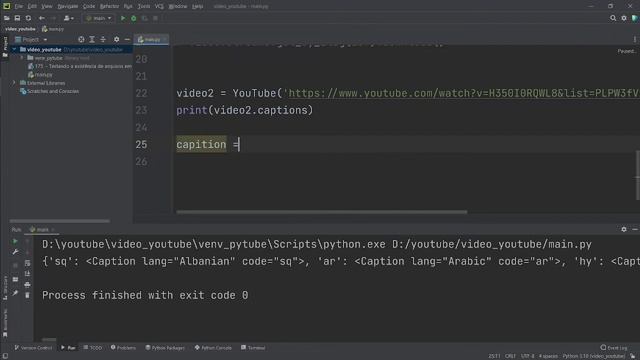Open main run configuration dropdown

[99, 18]
